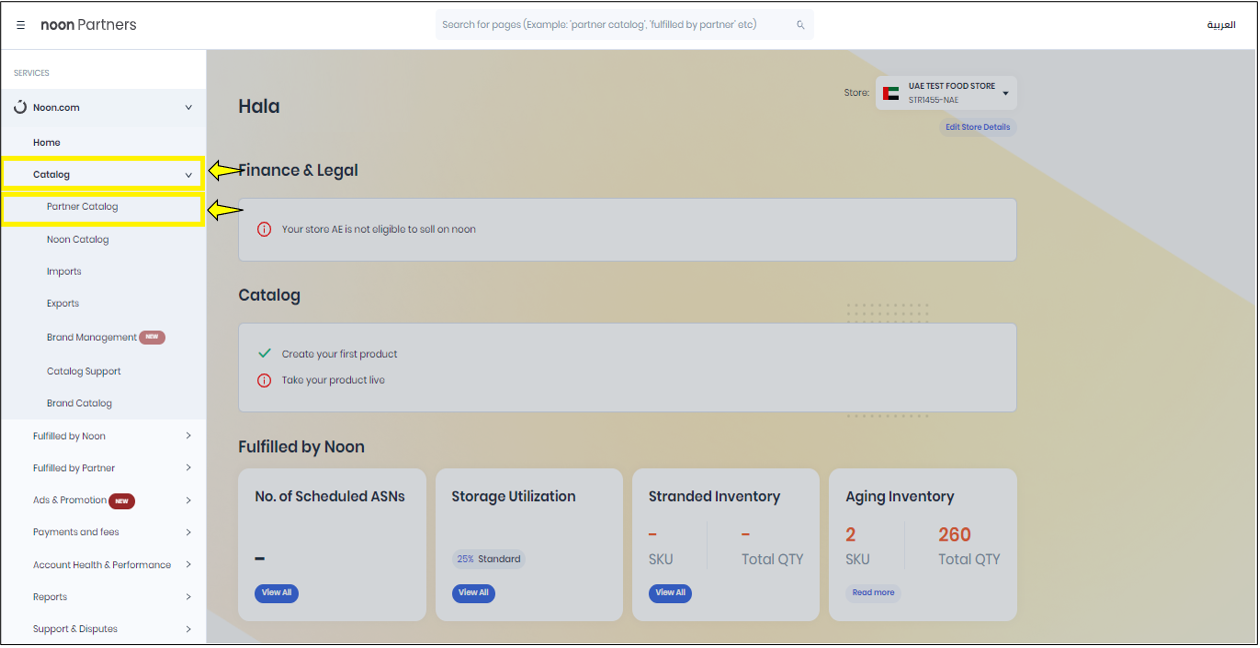Click View All under Storage Utilization

pos(473,592)
